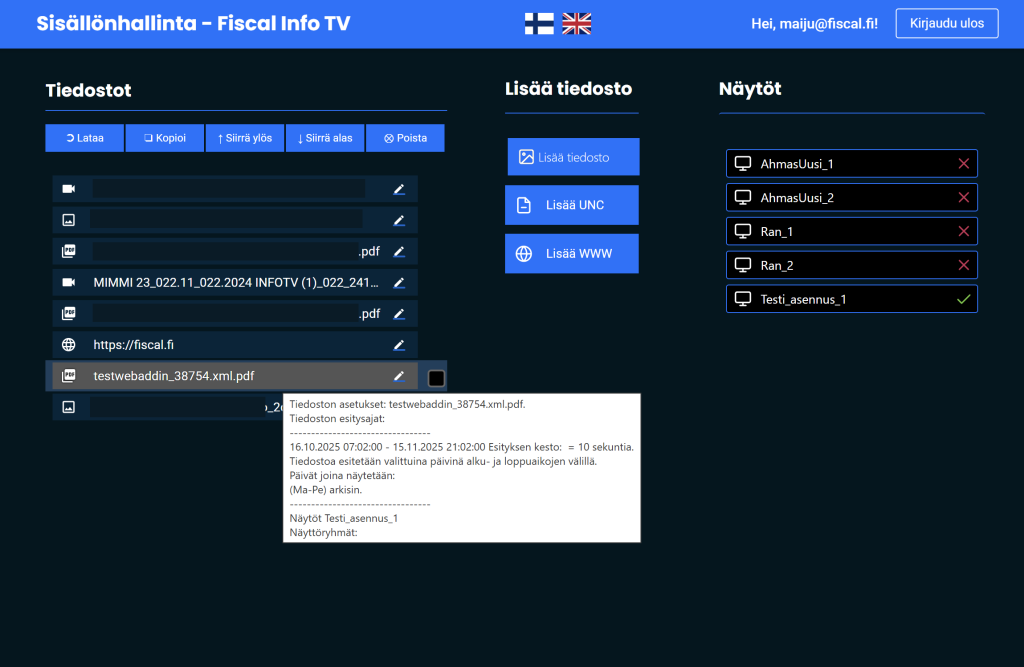
Task: Move the file up with Siirrä ylös
Action: click(x=245, y=138)
